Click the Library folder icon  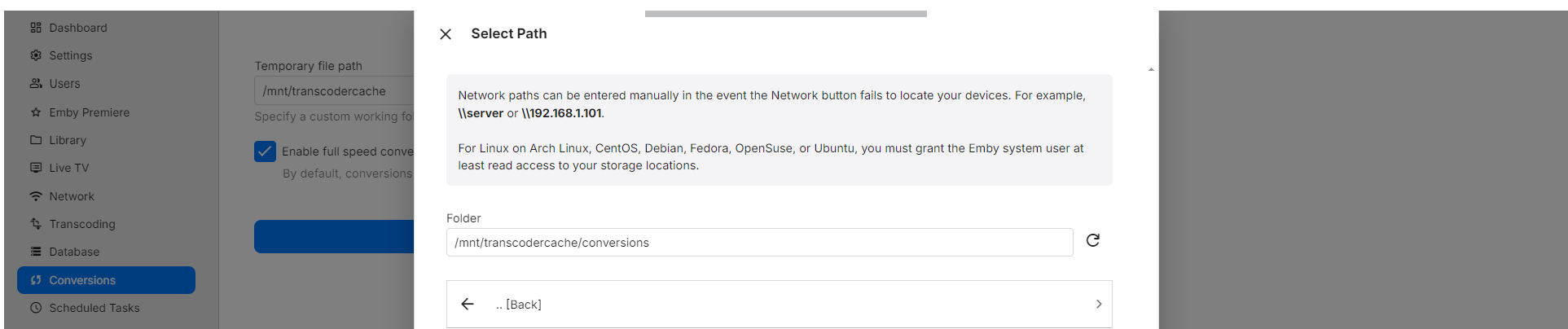[x=36, y=140]
